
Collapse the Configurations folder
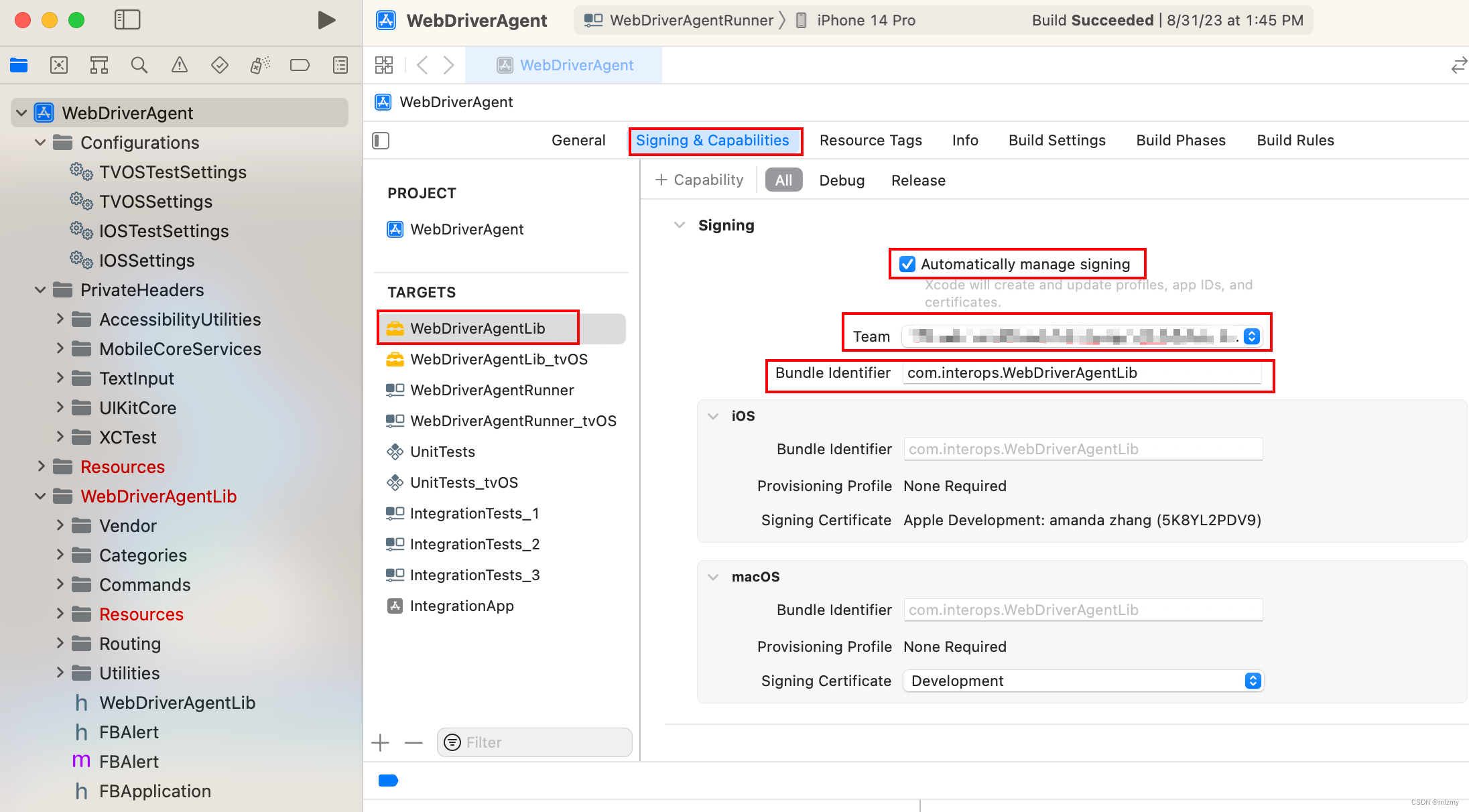pos(40,143)
